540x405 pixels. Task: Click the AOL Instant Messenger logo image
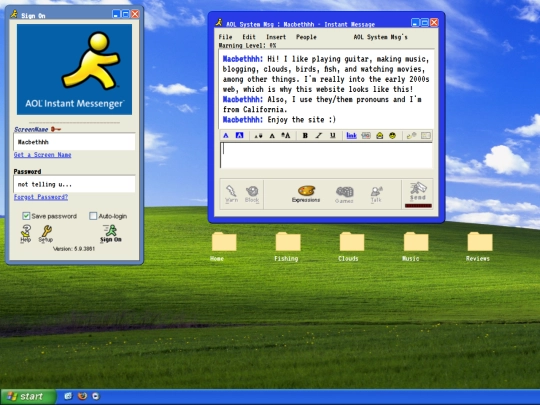pyautogui.click(x=74, y=69)
